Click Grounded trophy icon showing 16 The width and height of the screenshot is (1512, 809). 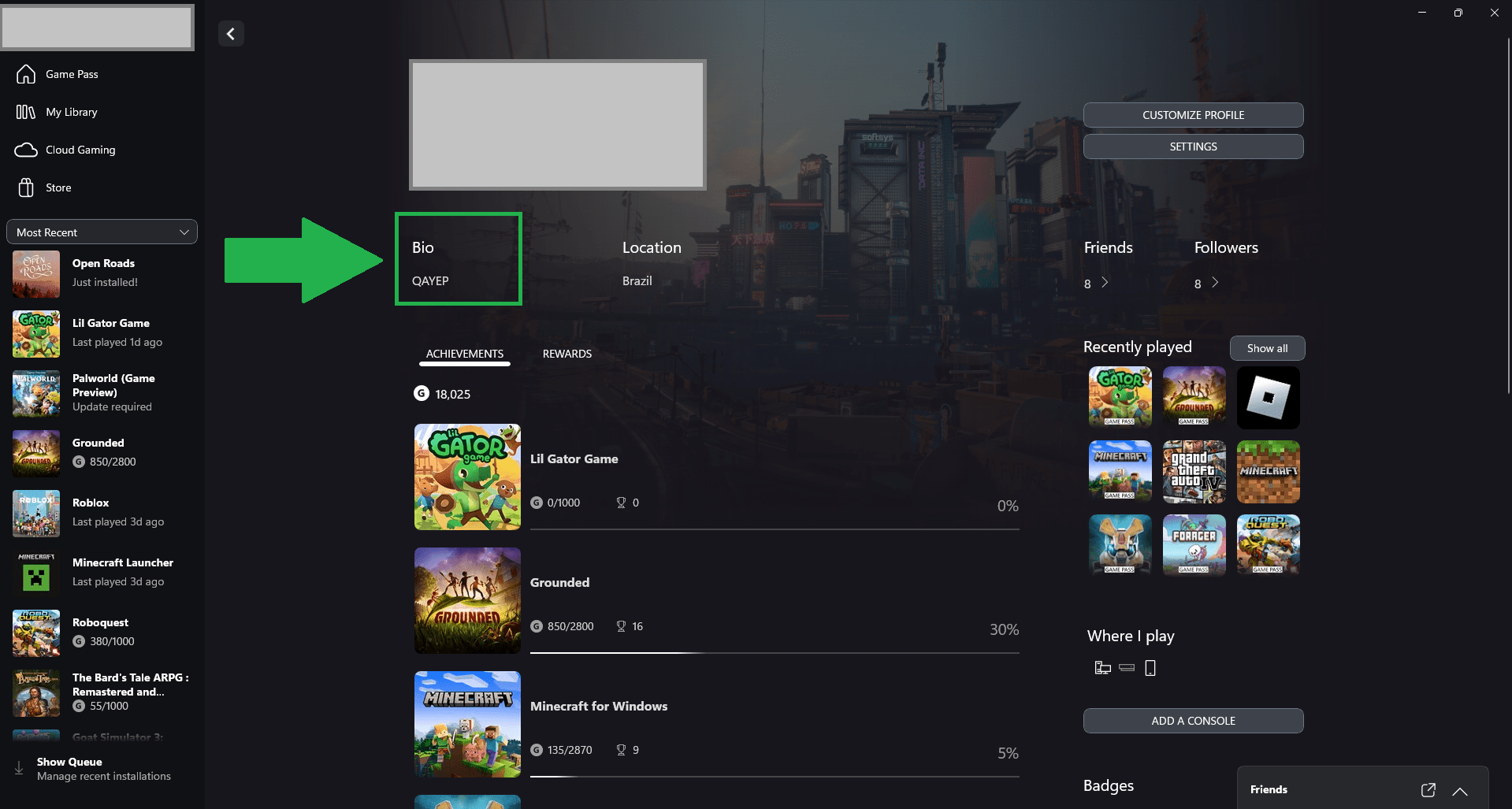coord(621,626)
